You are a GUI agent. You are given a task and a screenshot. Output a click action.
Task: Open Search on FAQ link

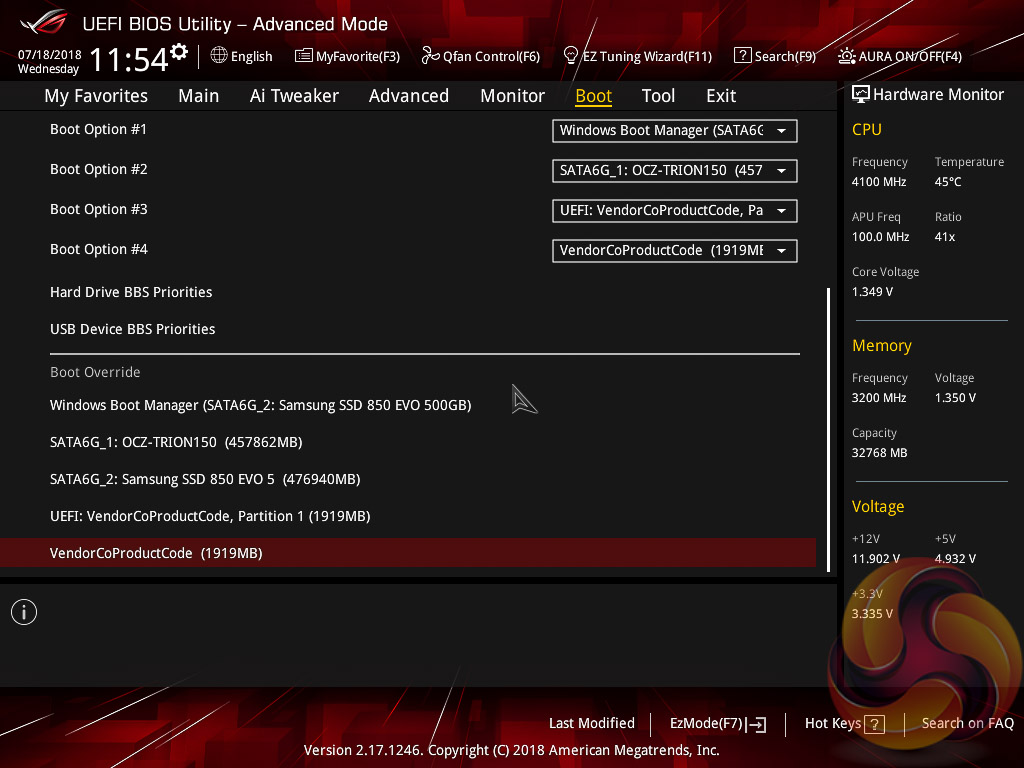coord(968,724)
